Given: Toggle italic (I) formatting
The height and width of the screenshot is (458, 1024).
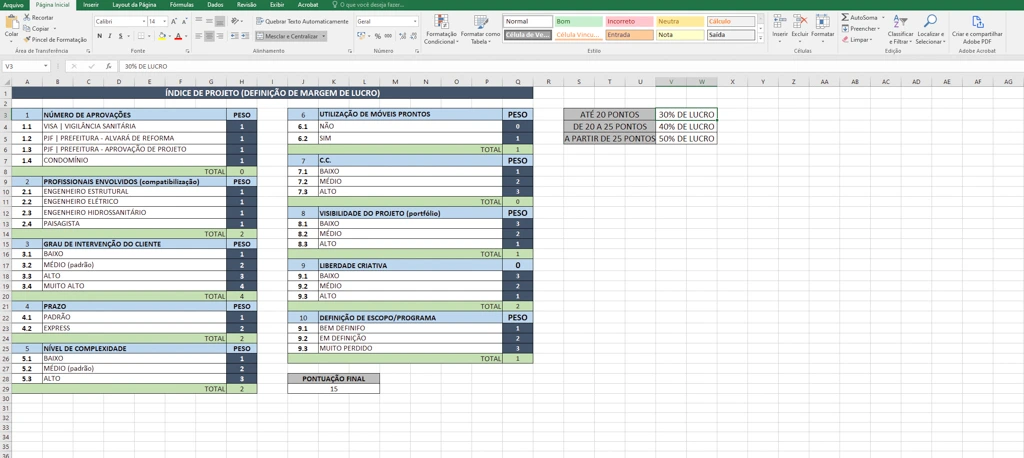Looking at the screenshot, I should [110, 36].
